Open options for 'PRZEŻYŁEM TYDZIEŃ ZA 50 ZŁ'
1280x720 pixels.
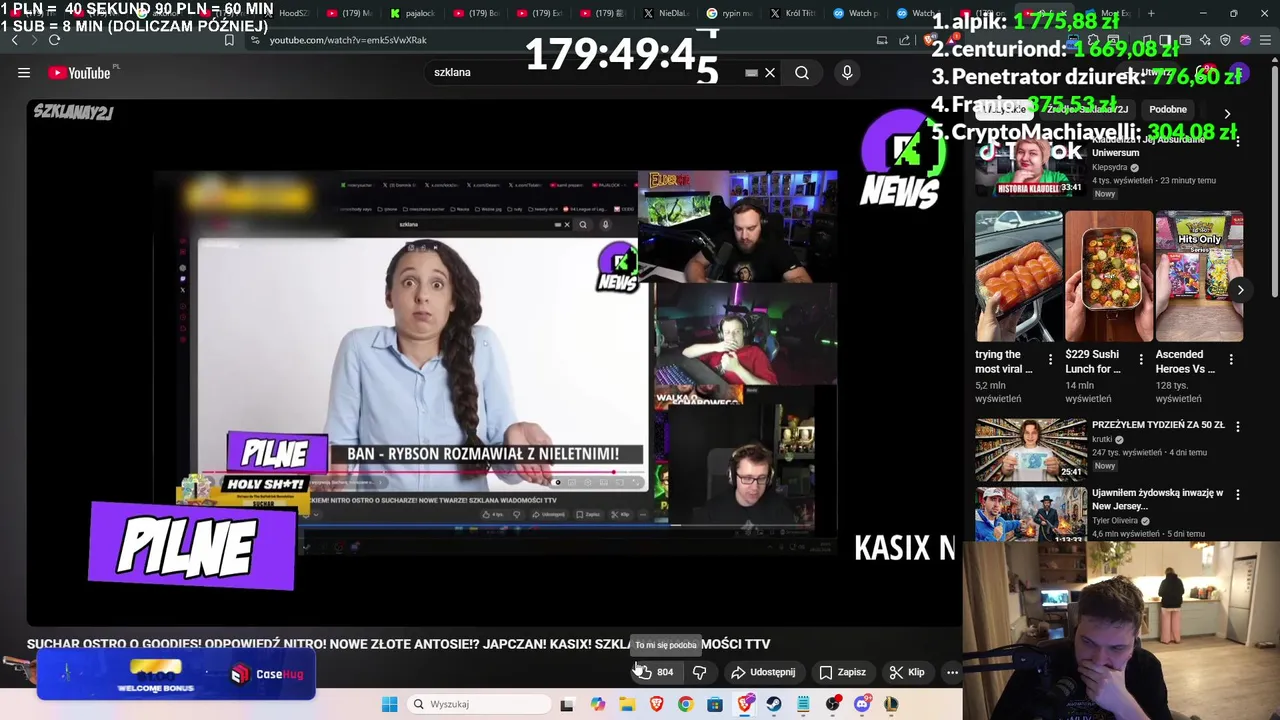pos(1237,426)
